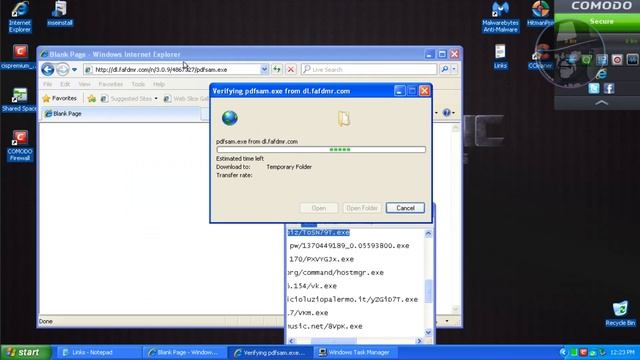Refresh the page in Internet Explorer

[x=277, y=69]
